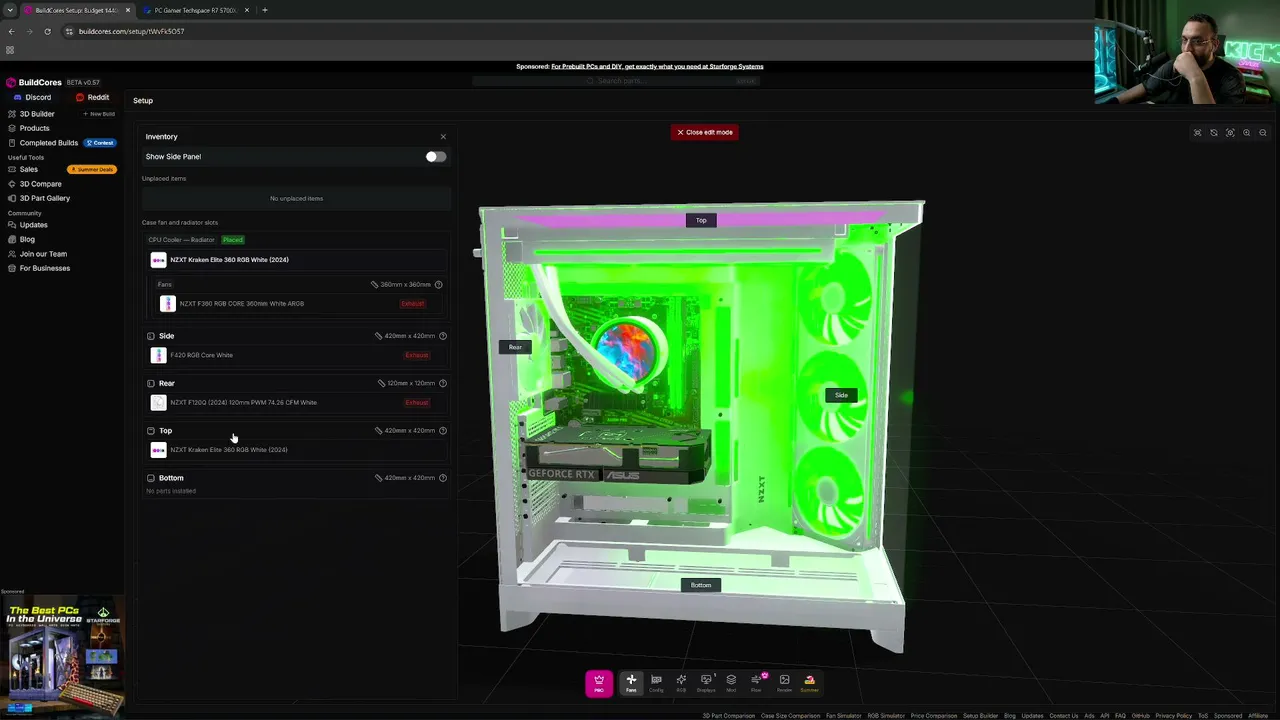The width and height of the screenshot is (1280, 720).
Task: Click the Side label on the 3D case
Action: [841, 395]
